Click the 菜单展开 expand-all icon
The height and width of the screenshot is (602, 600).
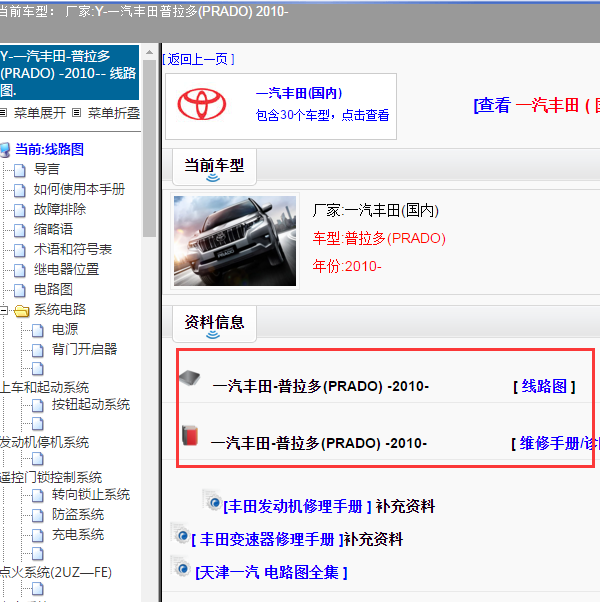click(3, 113)
